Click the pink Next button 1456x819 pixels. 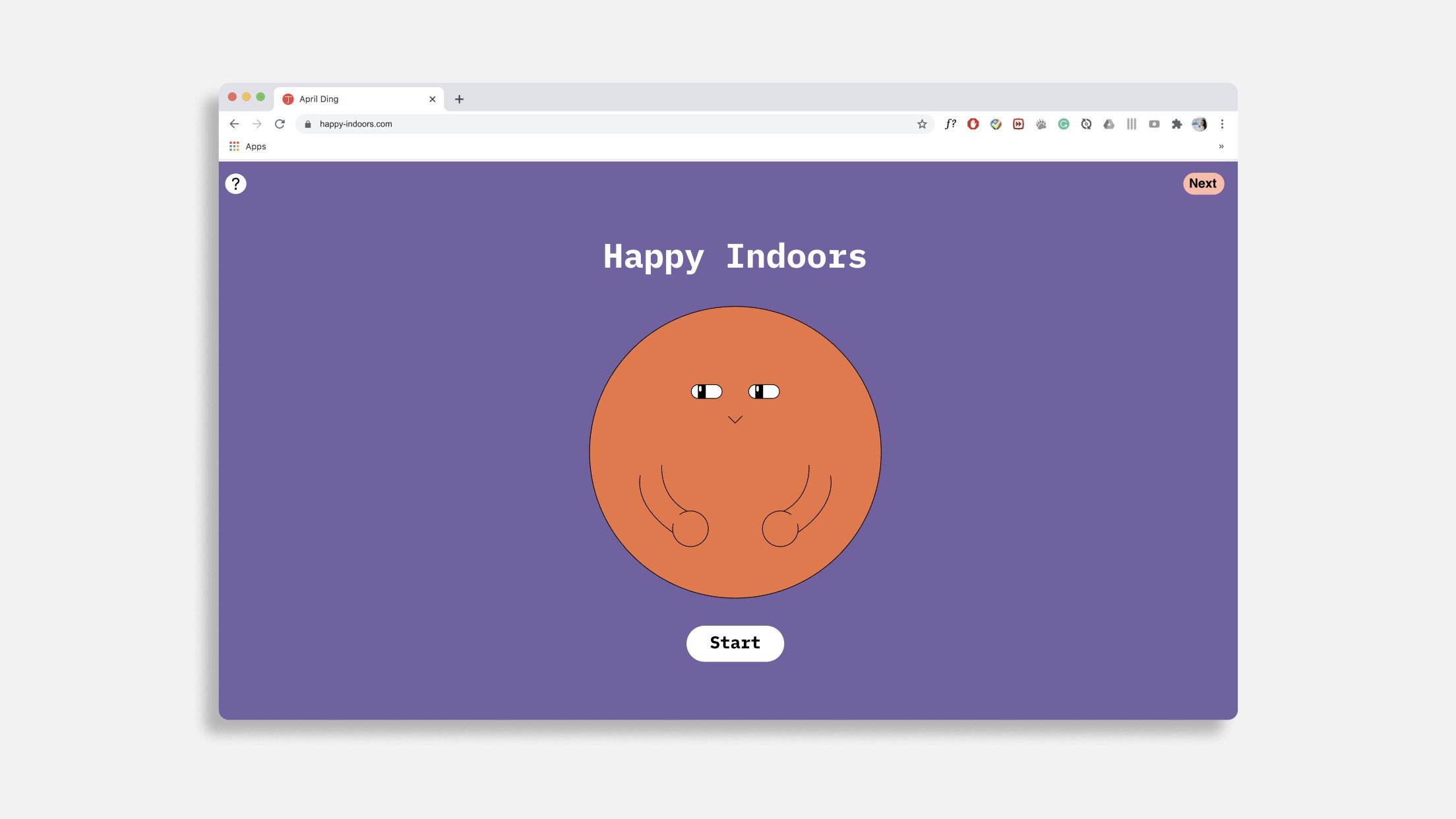[1203, 184]
